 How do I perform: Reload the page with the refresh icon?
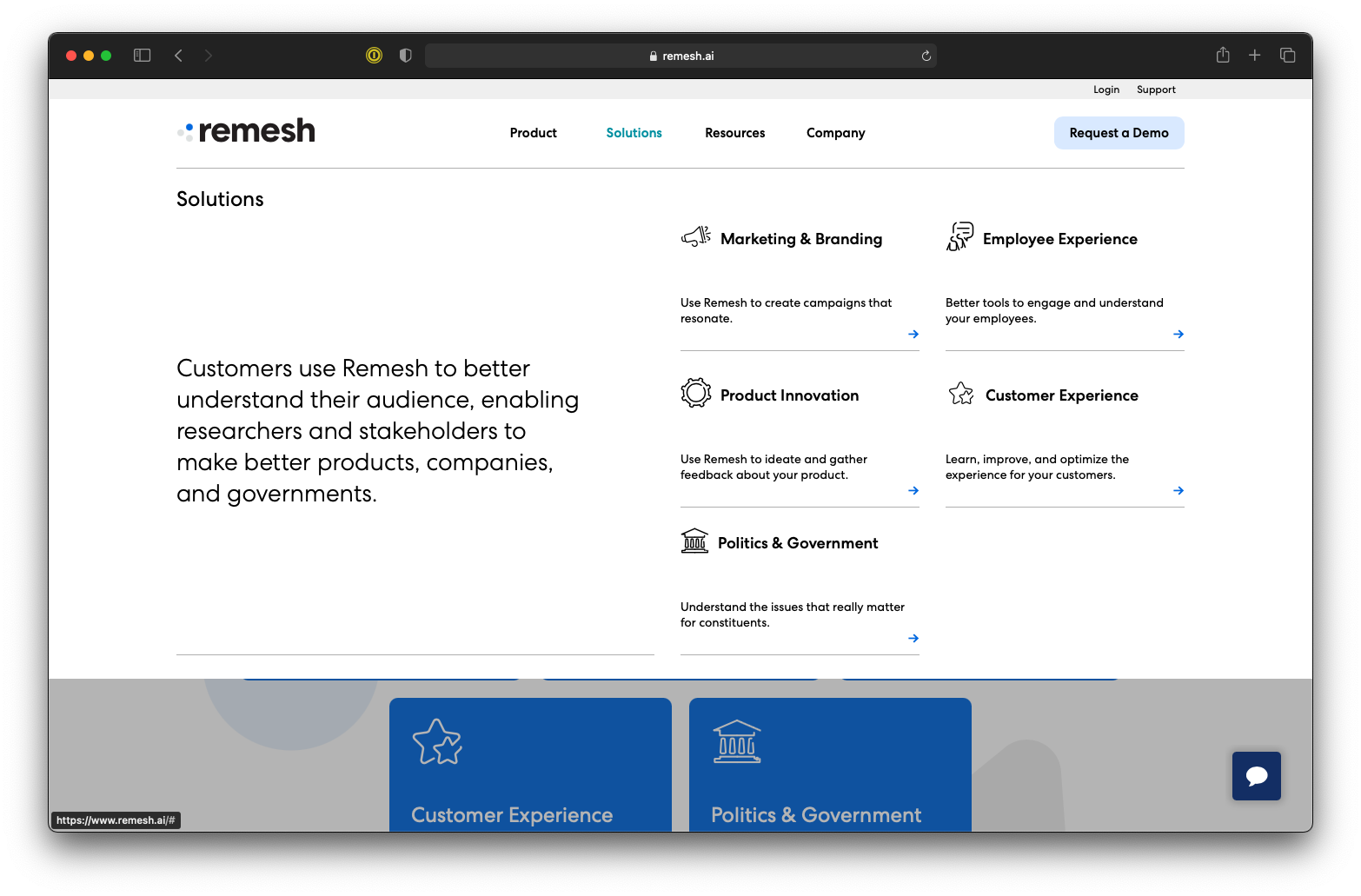(x=926, y=56)
